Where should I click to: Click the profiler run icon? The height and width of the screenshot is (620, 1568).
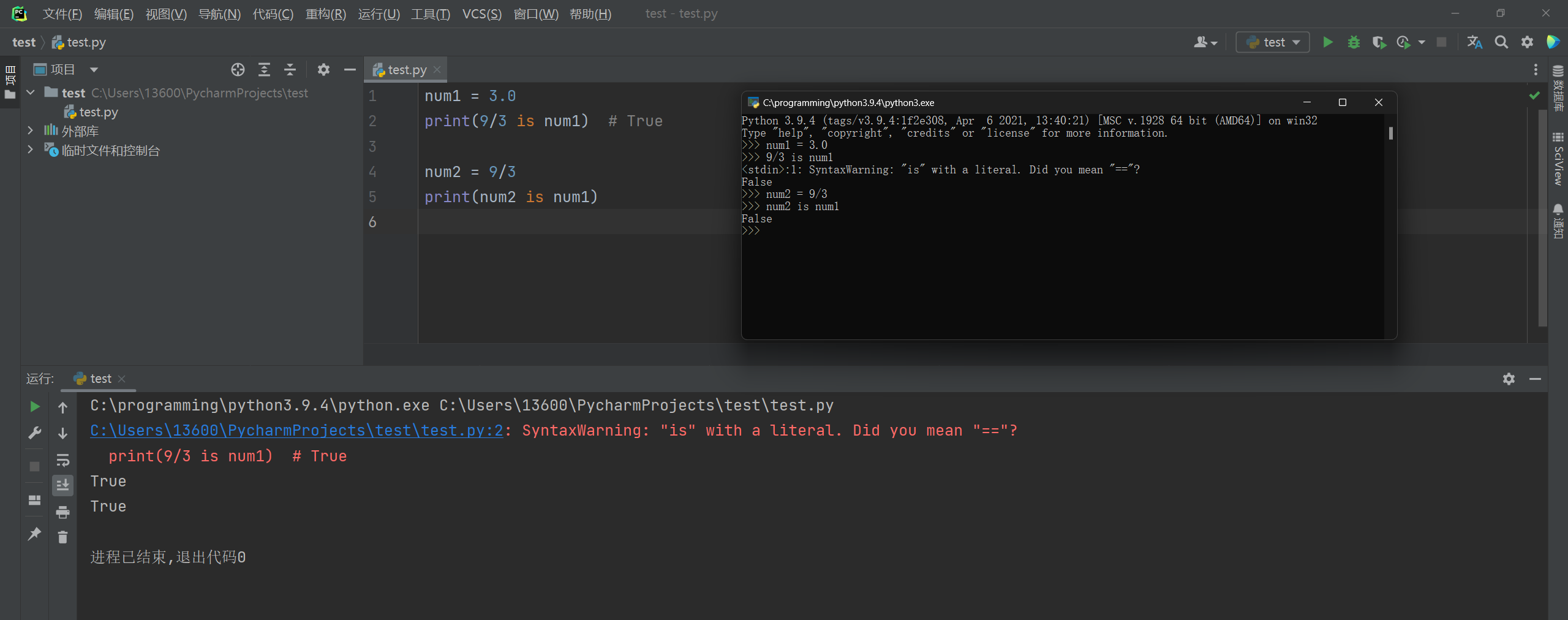(x=1403, y=42)
